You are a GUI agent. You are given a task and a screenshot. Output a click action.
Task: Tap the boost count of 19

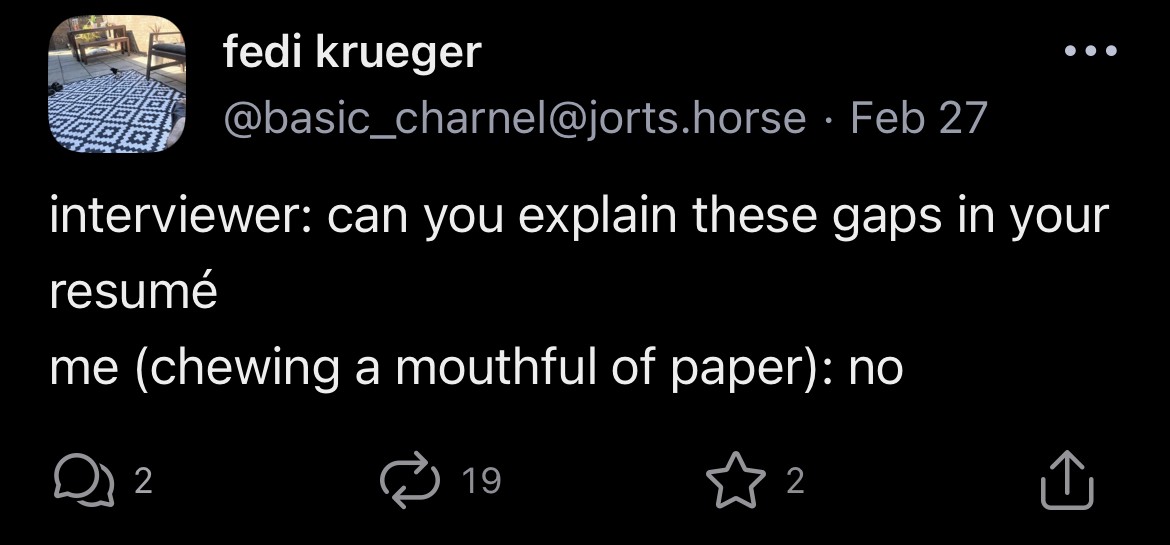[481, 482]
